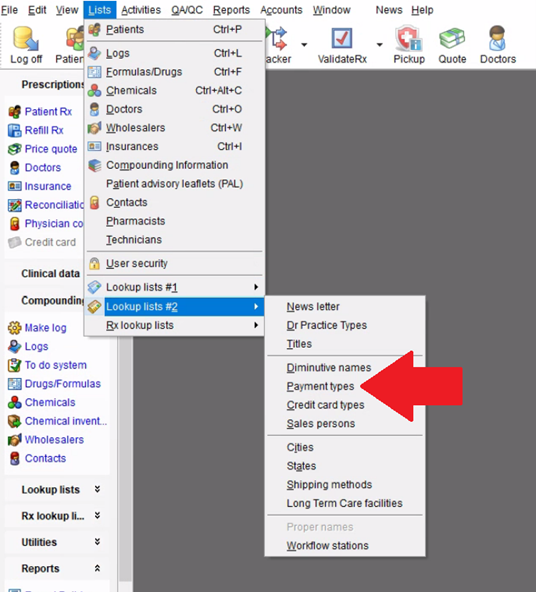
Task: Open dropdown arrow next to ValidateRx
Action: (x=380, y=45)
